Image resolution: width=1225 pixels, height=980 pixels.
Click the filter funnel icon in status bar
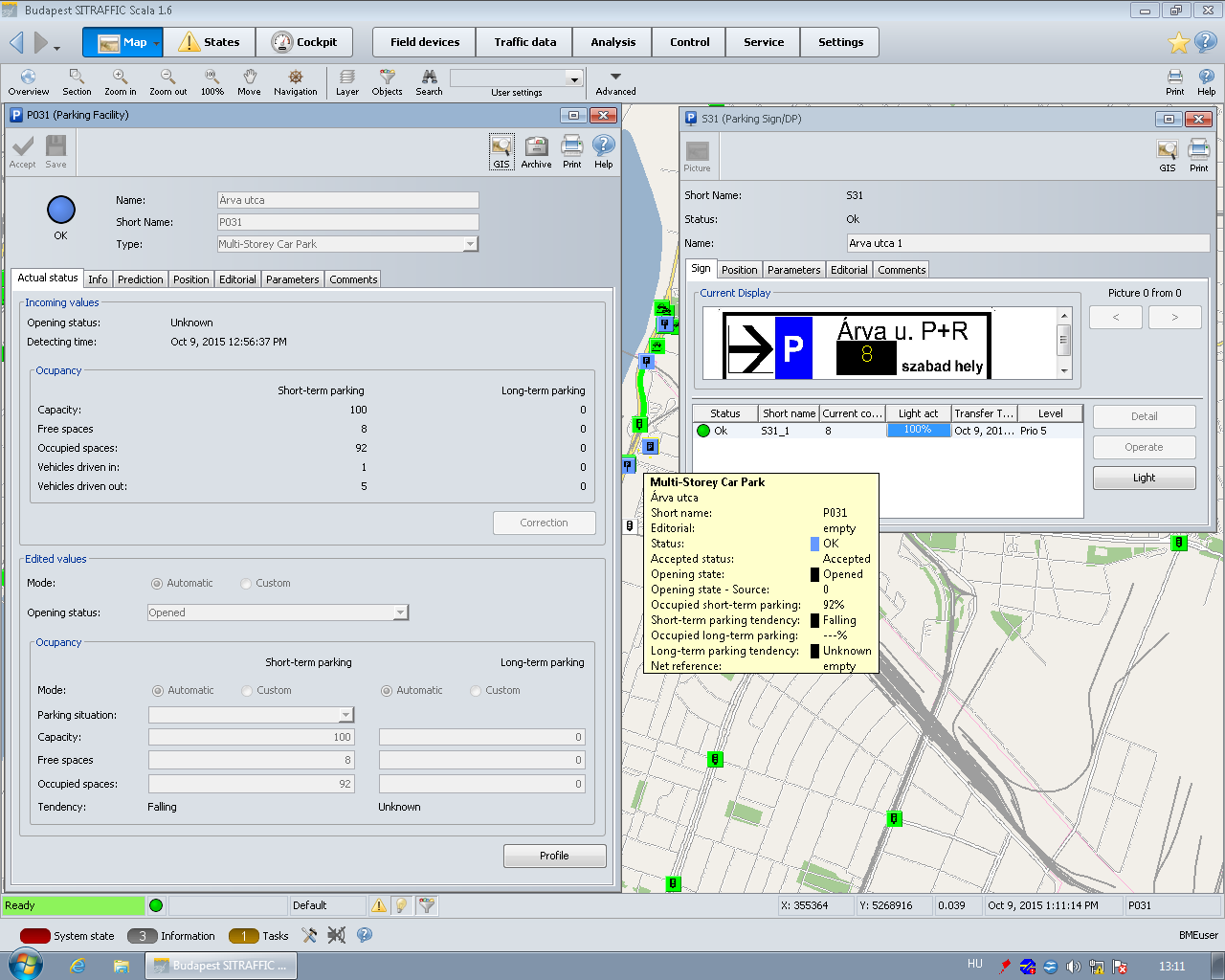(x=427, y=905)
